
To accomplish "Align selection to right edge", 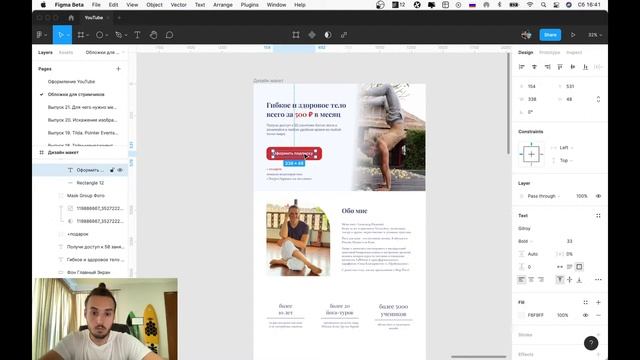I will tap(547, 67).
